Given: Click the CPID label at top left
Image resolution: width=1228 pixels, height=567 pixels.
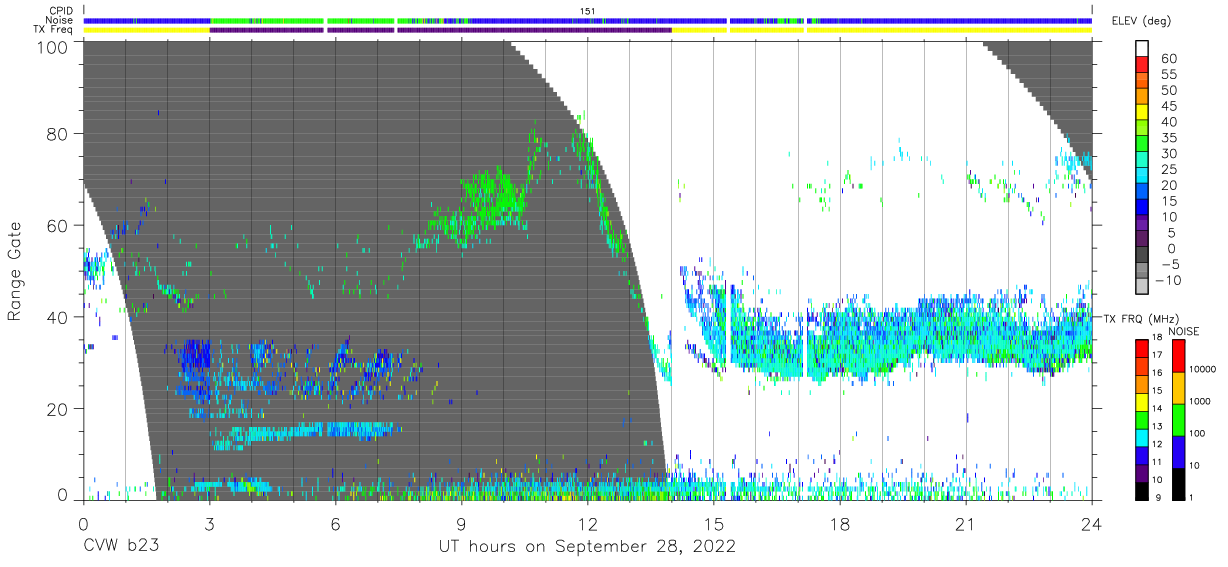Looking at the screenshot, I should click(59, 11).
